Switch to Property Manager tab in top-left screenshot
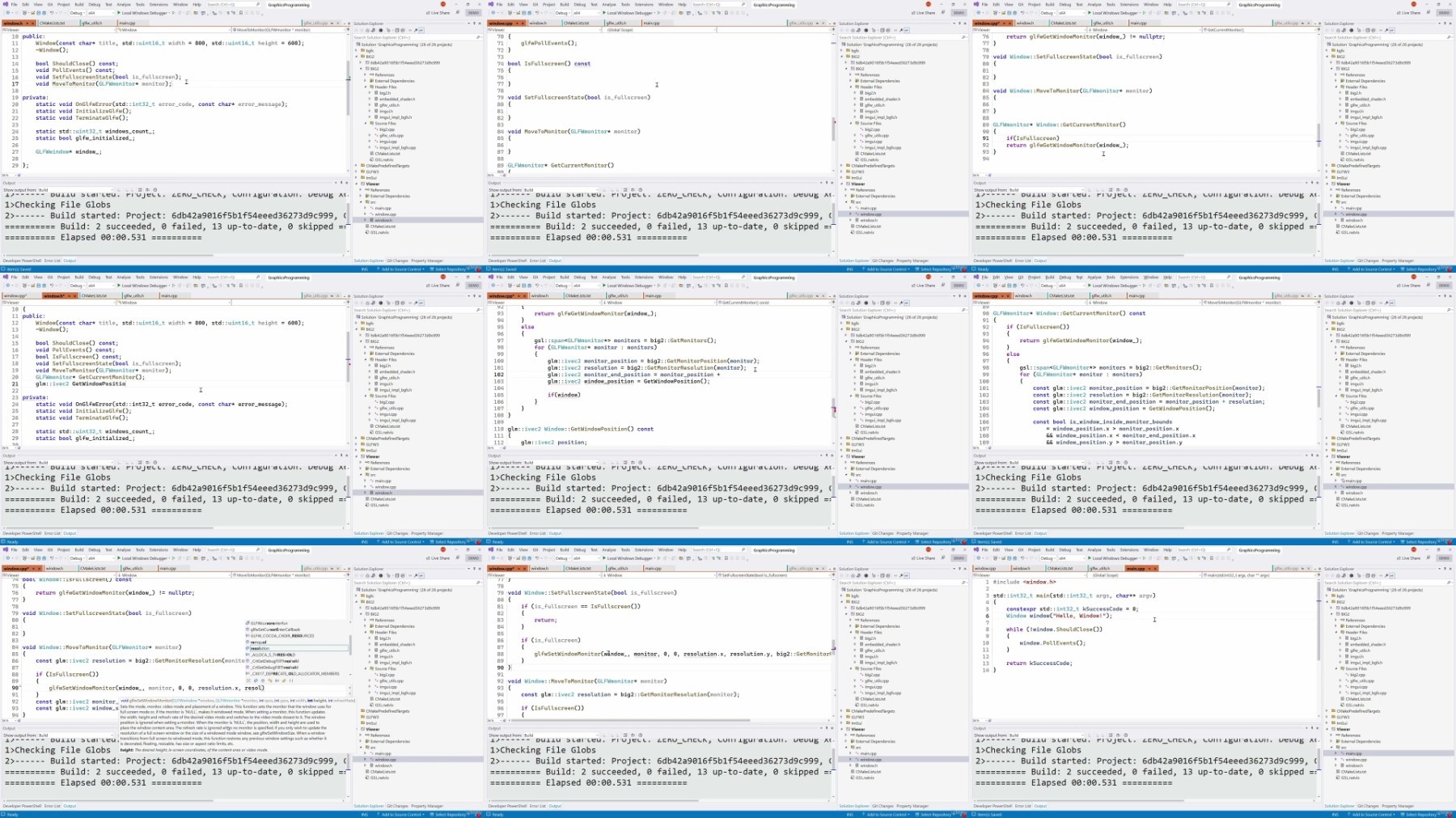This screenshot has height=818, width=1456. [426, 261]
